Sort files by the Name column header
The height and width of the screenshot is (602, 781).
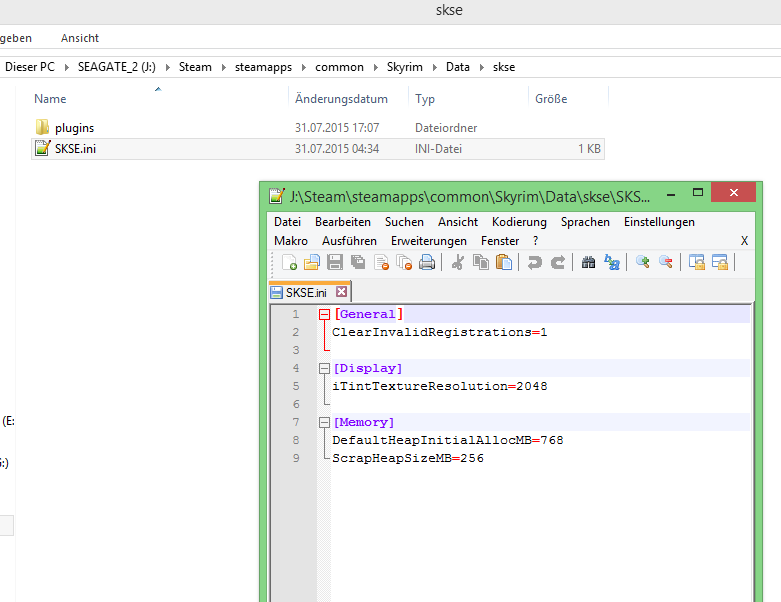158,99
